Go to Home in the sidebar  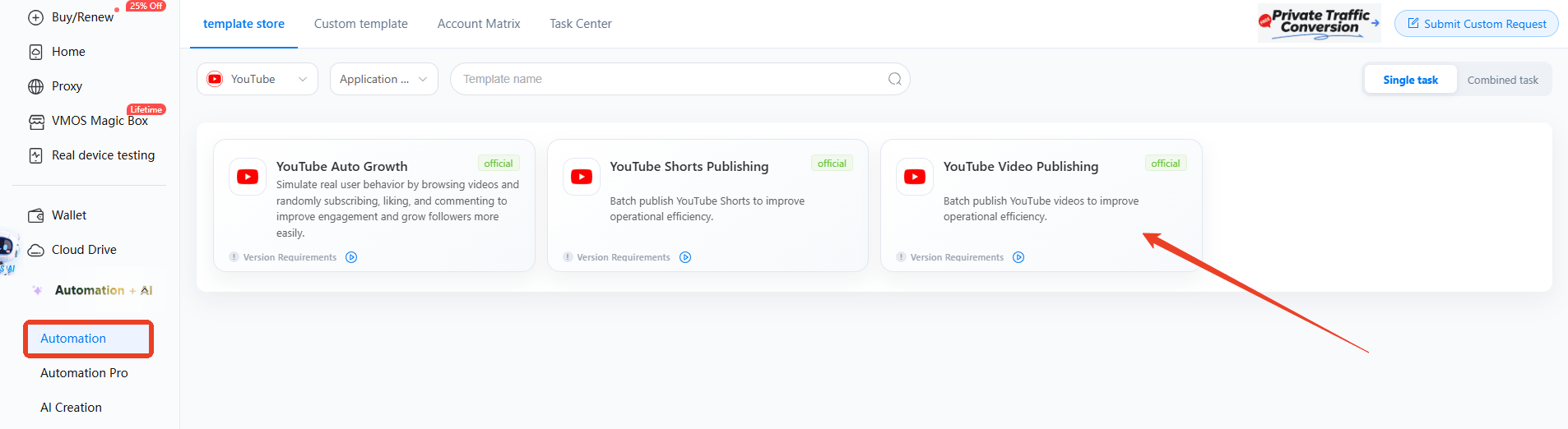[x=68, y=52]
